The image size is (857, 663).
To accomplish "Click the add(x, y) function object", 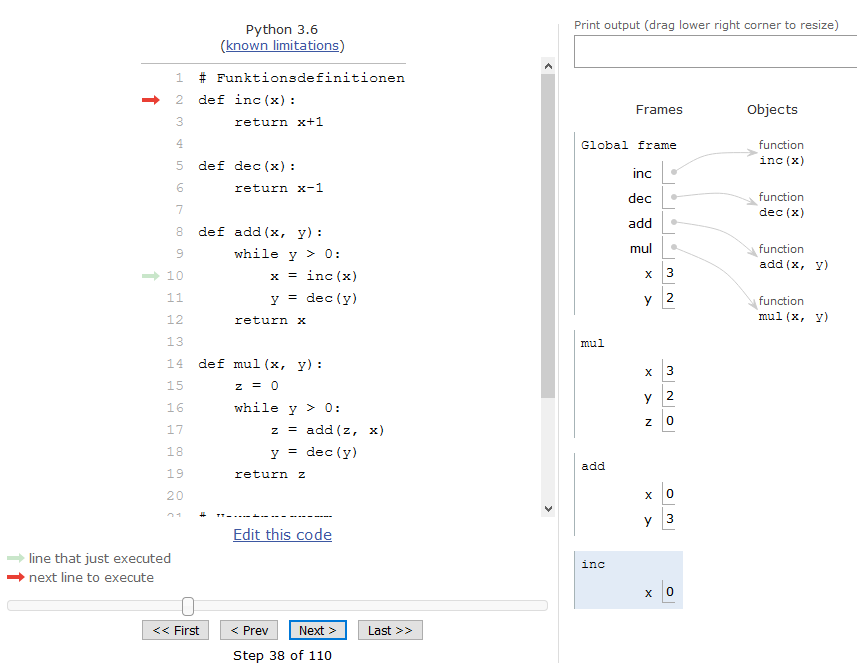I will (793, 257).
